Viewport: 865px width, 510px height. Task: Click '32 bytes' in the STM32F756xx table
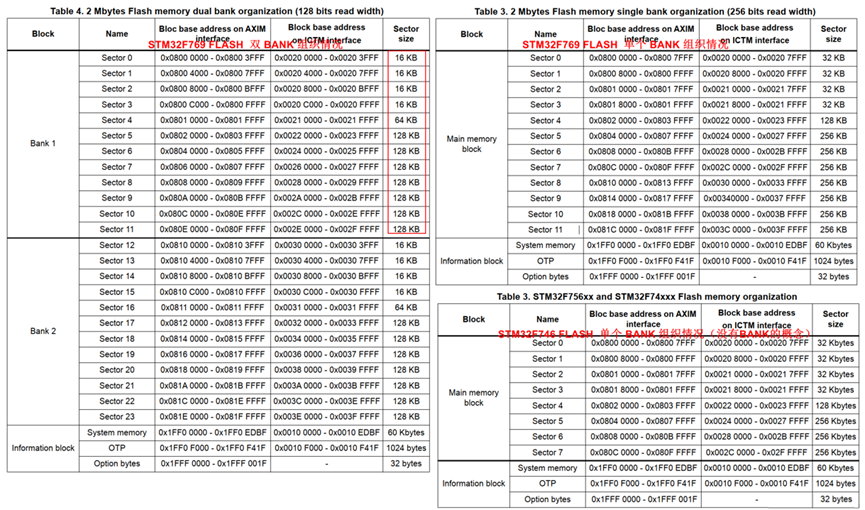[x=835, y=500]
